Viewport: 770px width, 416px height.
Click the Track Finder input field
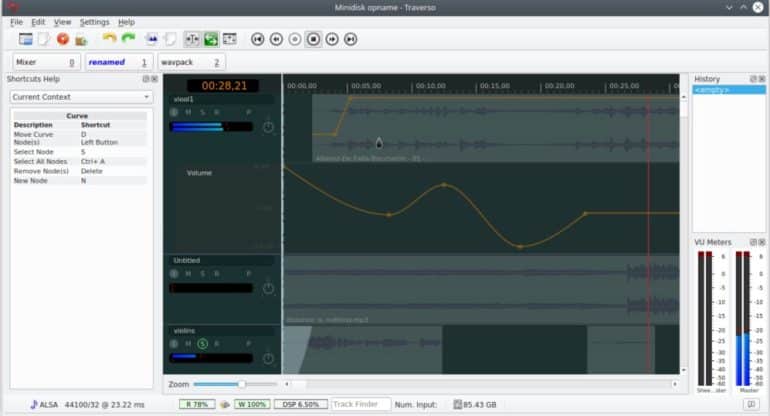360,404
